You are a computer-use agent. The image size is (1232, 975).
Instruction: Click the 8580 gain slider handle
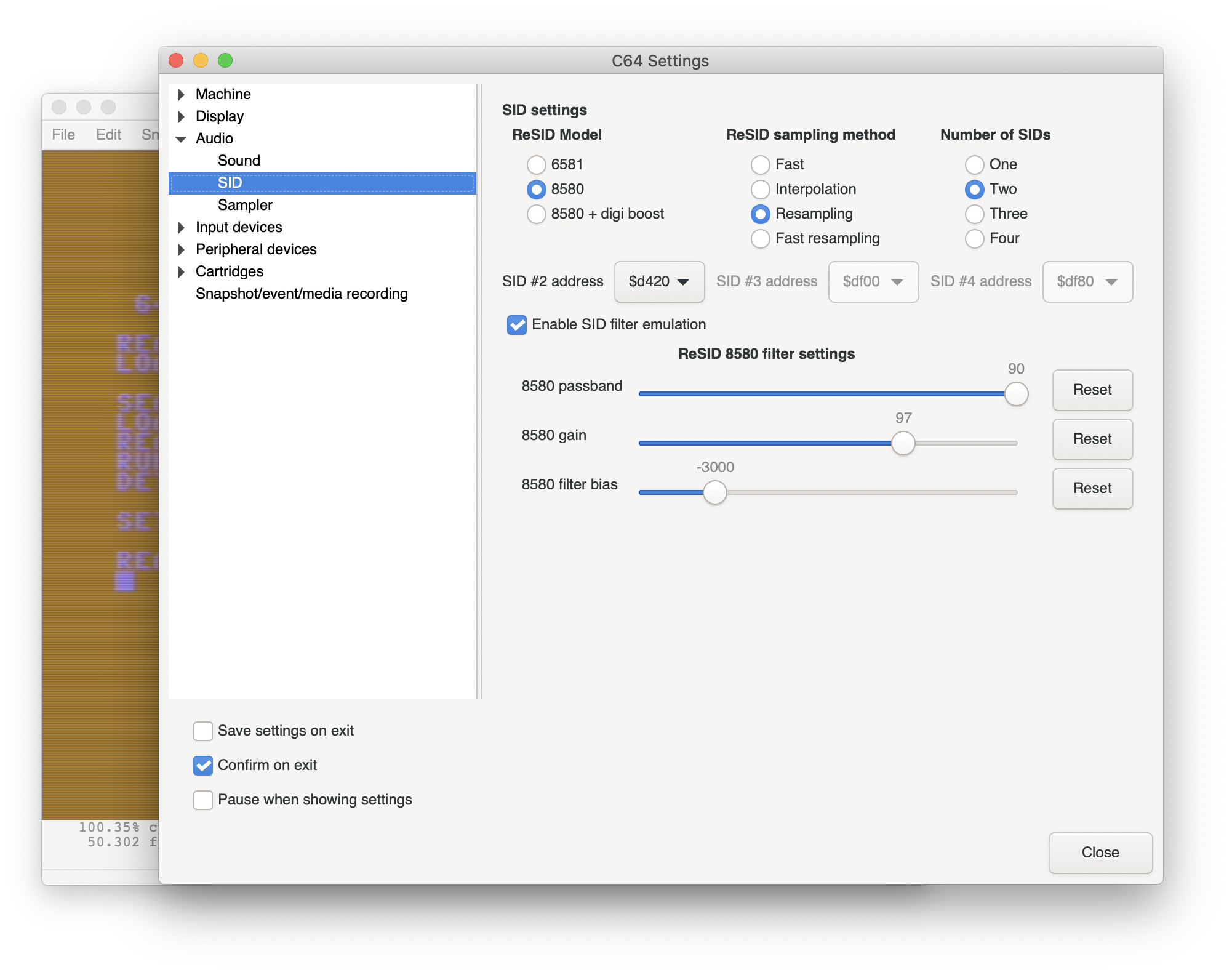click(x=903, y=443)
